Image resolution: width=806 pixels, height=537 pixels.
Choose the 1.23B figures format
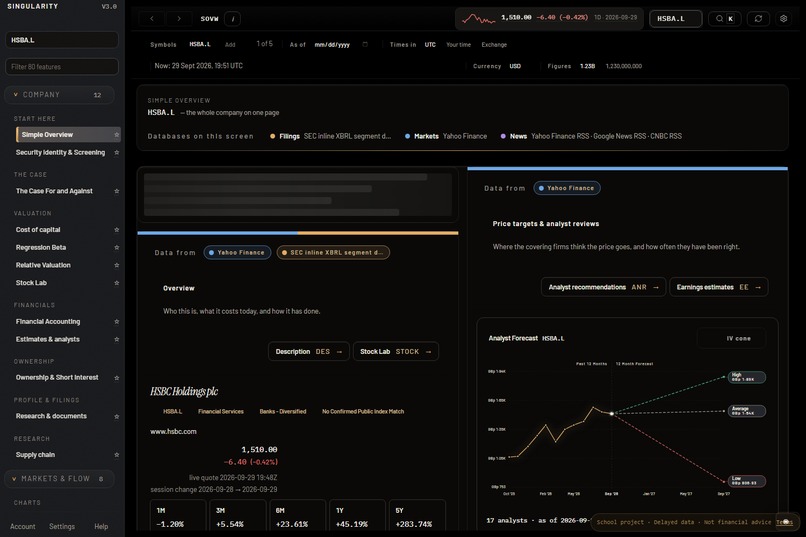click(x=588, y=66)
